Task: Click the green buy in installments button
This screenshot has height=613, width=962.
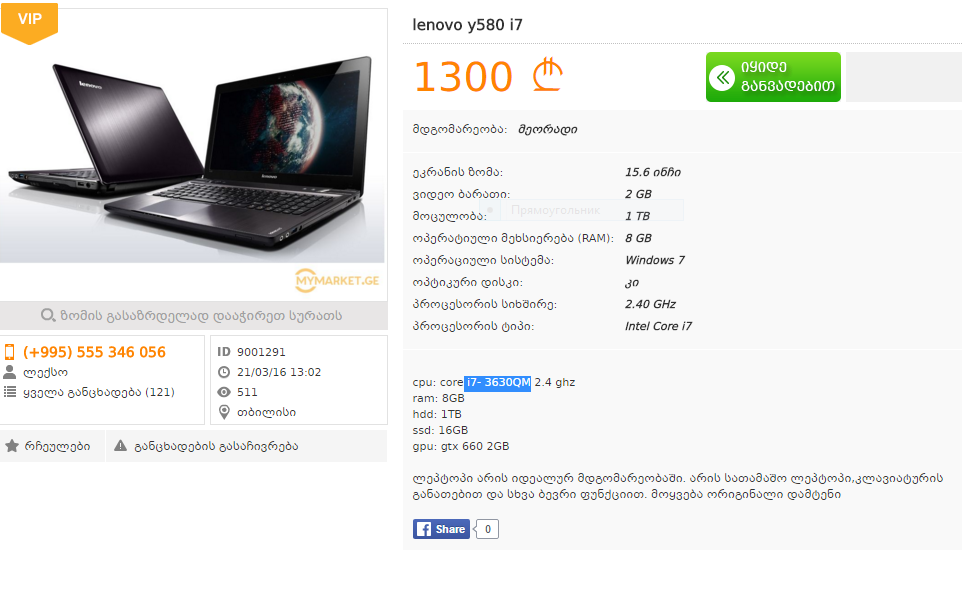Action: pos(773,77)
